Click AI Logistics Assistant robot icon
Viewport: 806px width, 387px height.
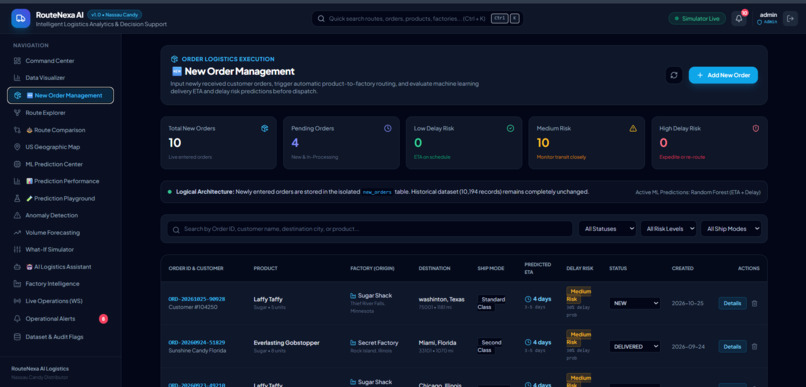click(x=17, y=267)
